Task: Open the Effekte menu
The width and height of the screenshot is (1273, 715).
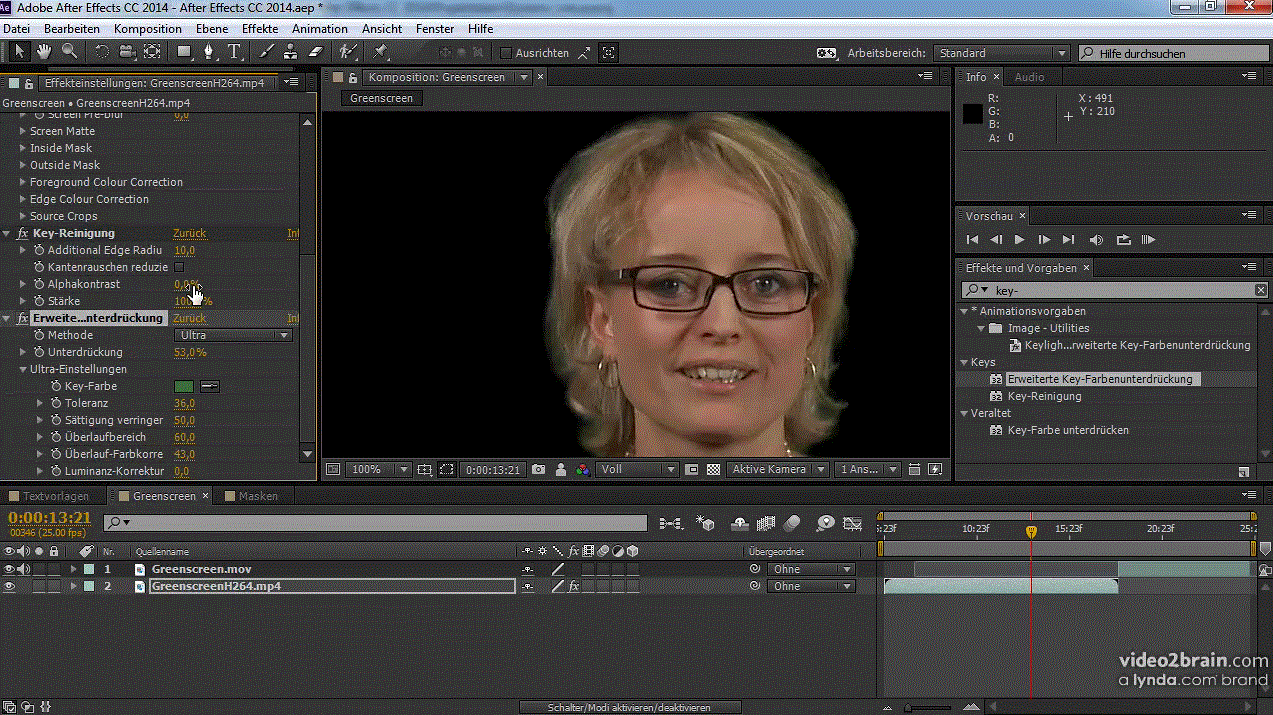Action: click(x=260, y=29)
